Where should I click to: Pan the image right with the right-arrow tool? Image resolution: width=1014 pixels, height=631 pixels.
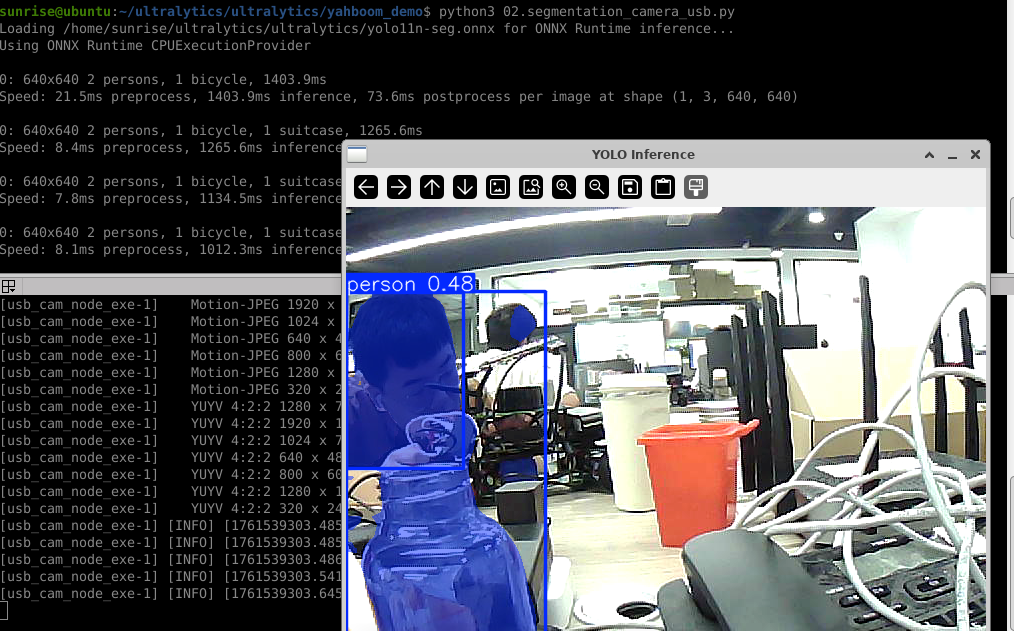(x=399, y=187)
